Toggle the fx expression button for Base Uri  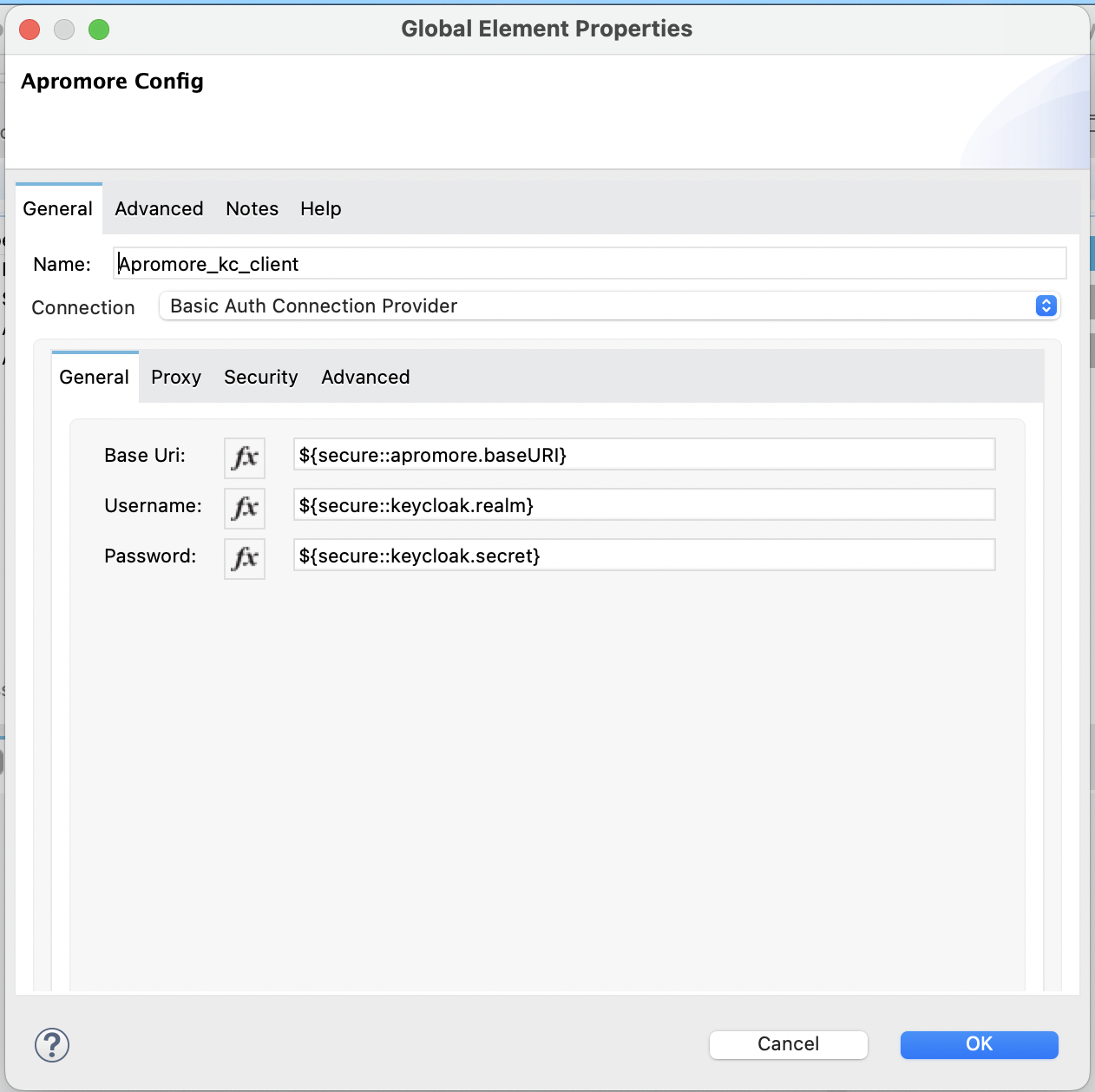[x=245, y=457]
